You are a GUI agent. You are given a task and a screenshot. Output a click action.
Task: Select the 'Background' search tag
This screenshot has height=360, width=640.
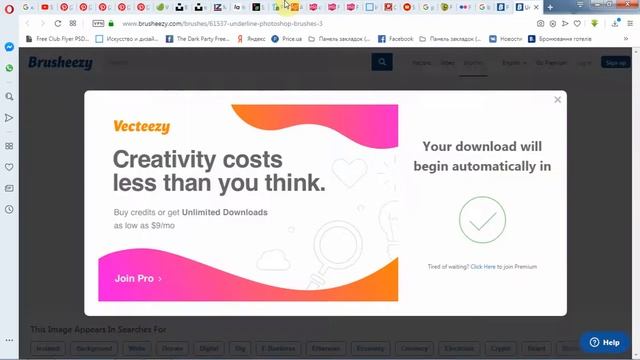click(94, 349)
